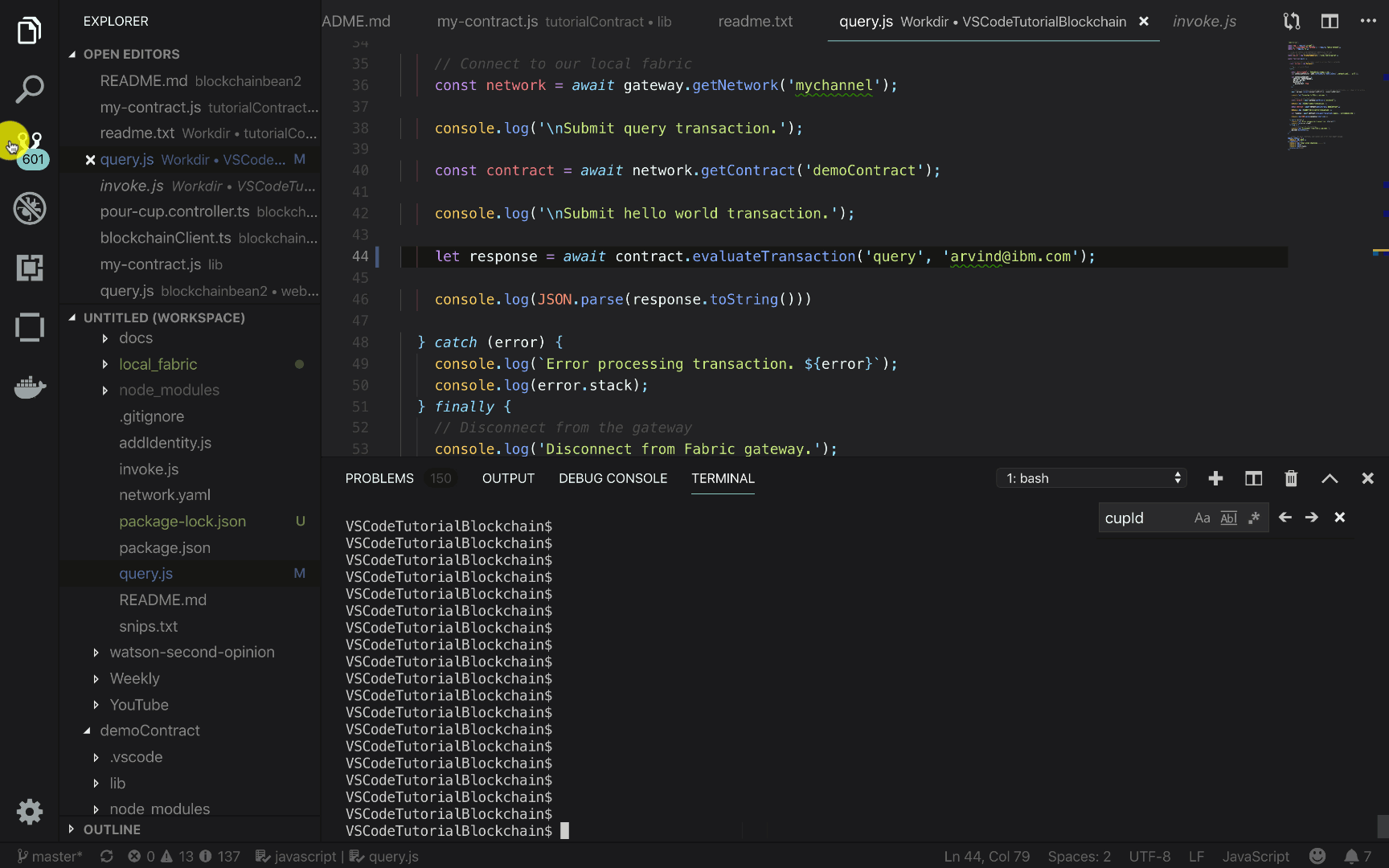Switch to invoke.js editor tab
This screenshot has height=868, width=1389.
pos(1204,22)
